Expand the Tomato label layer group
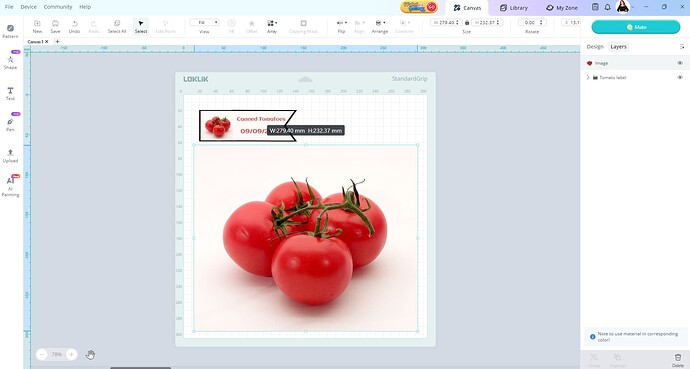This screenshot has height=369, width=690. click(588, 77)
